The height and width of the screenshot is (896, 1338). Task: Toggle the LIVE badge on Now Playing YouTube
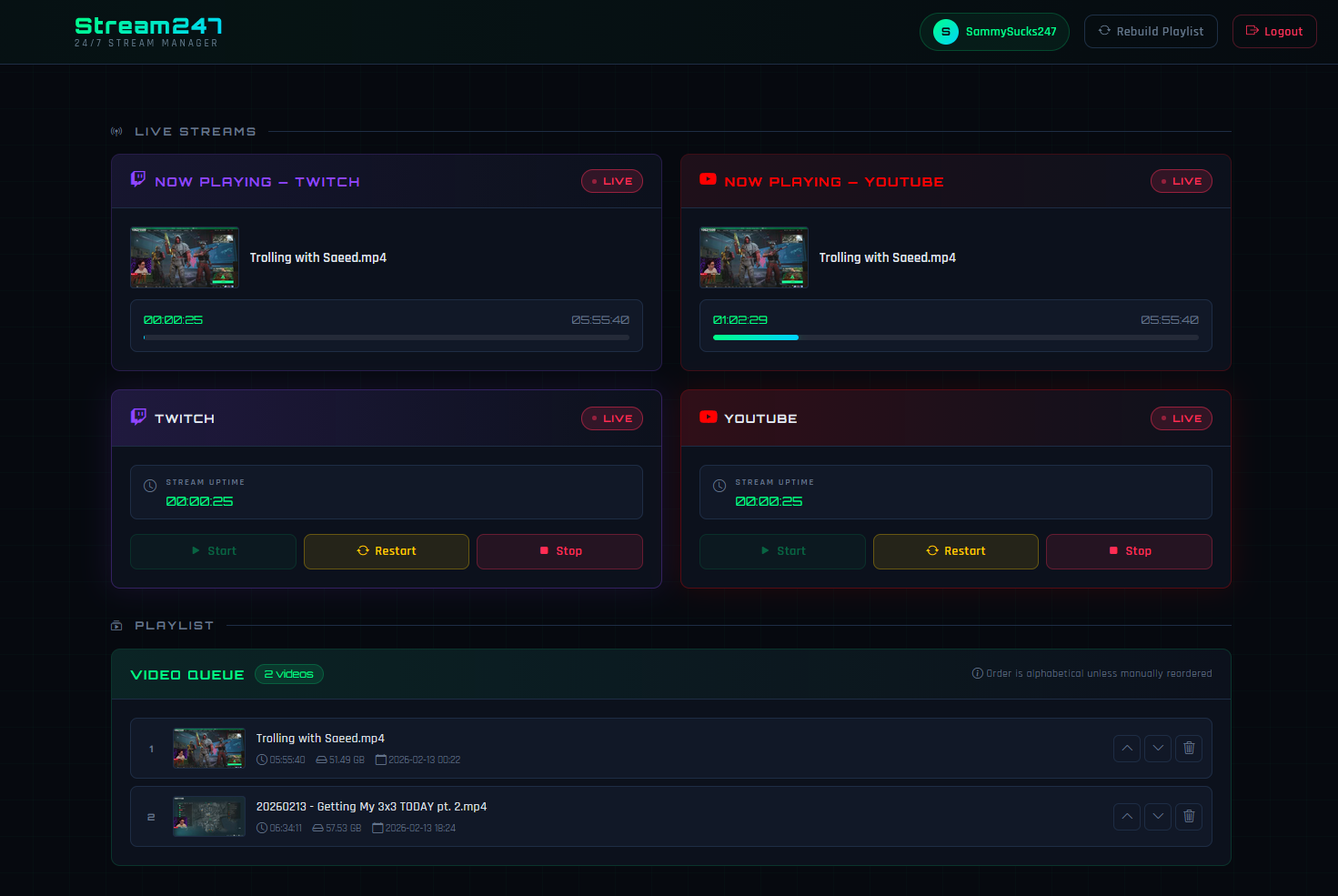tap(1181, 181)
